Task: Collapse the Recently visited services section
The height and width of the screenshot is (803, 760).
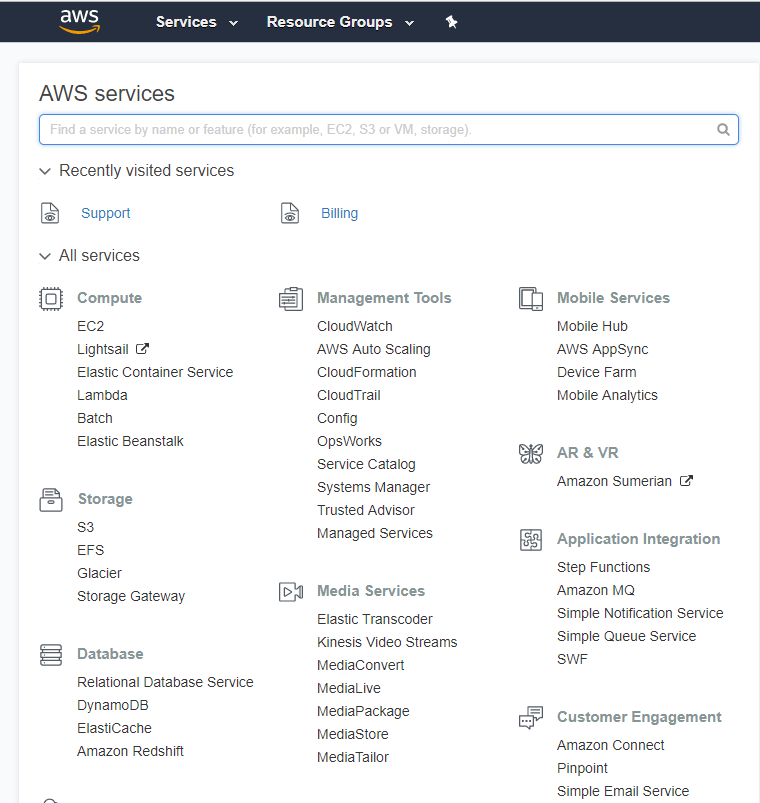Action: click(x=45, y=171)
